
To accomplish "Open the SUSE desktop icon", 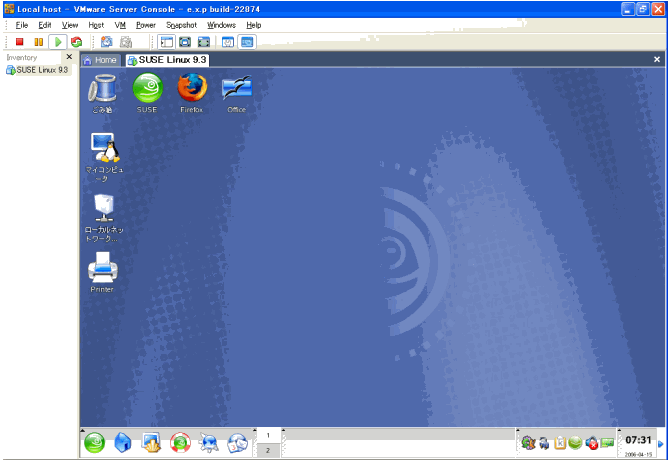I will [147, 89].
